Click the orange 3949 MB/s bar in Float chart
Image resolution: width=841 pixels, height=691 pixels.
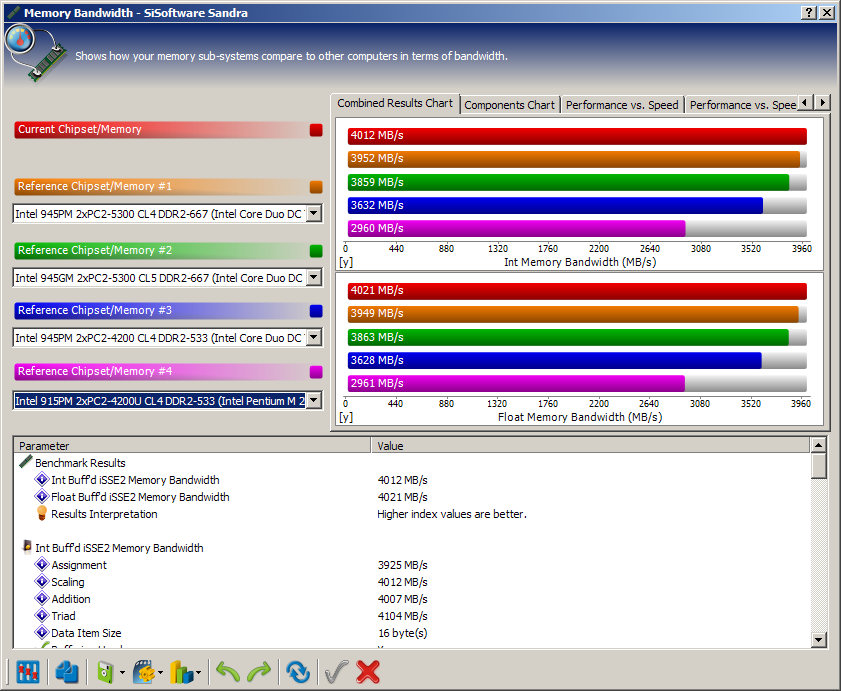(x=573, y=314)
